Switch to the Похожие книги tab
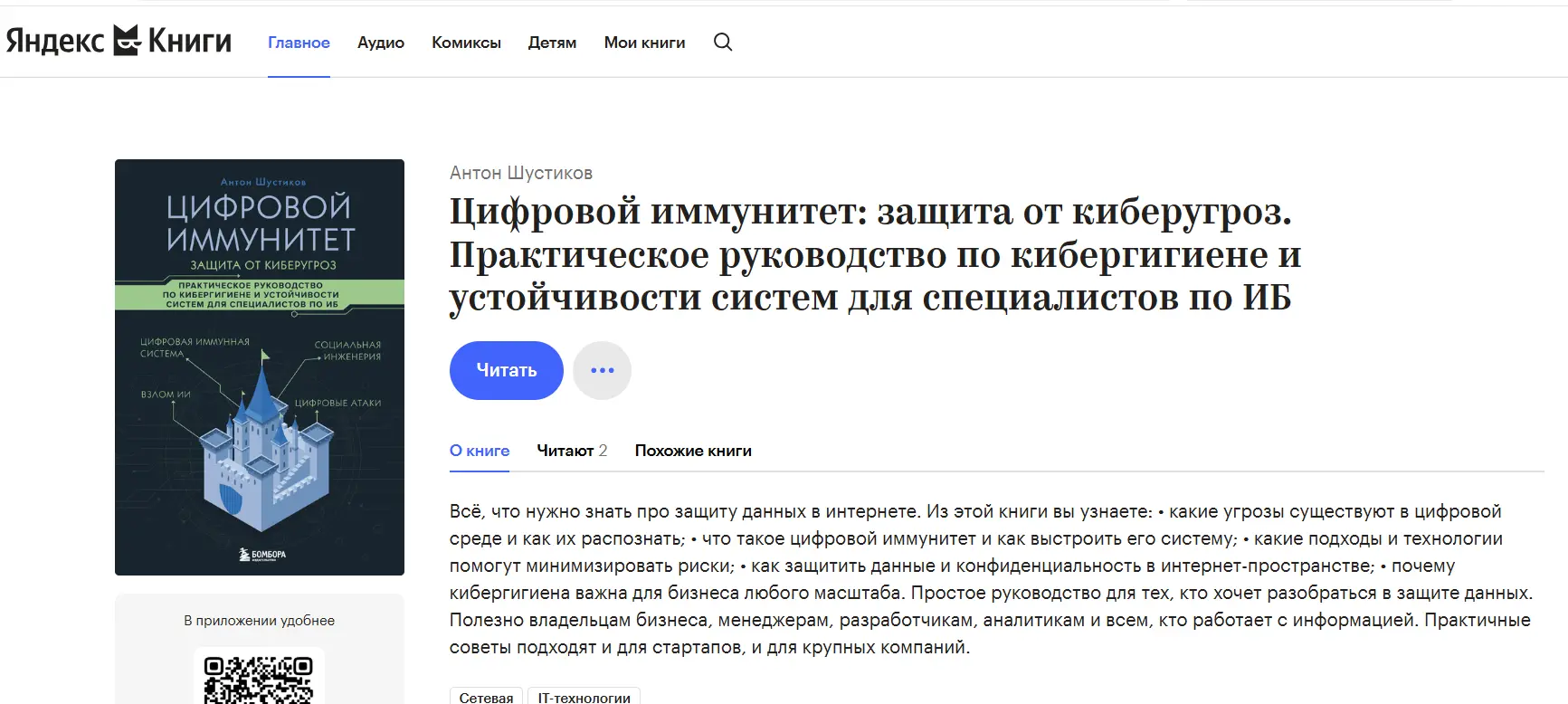This screenshot has height=704, width=1568. pos(693,451)
